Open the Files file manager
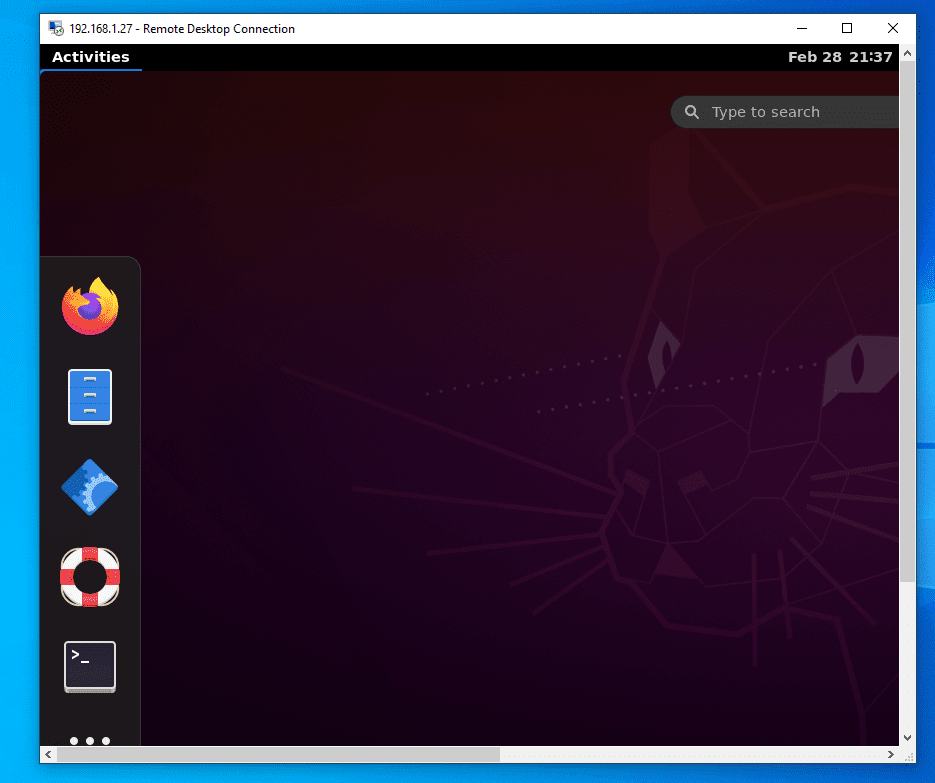The image size is (935, 783). pos(90,396)
